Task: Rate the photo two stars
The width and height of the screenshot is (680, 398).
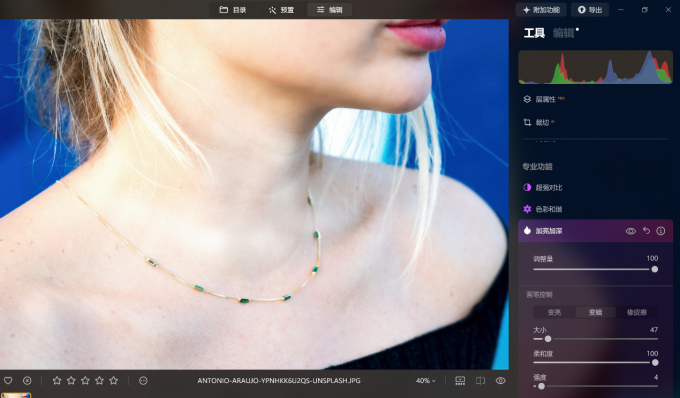Action: point(71,381)
